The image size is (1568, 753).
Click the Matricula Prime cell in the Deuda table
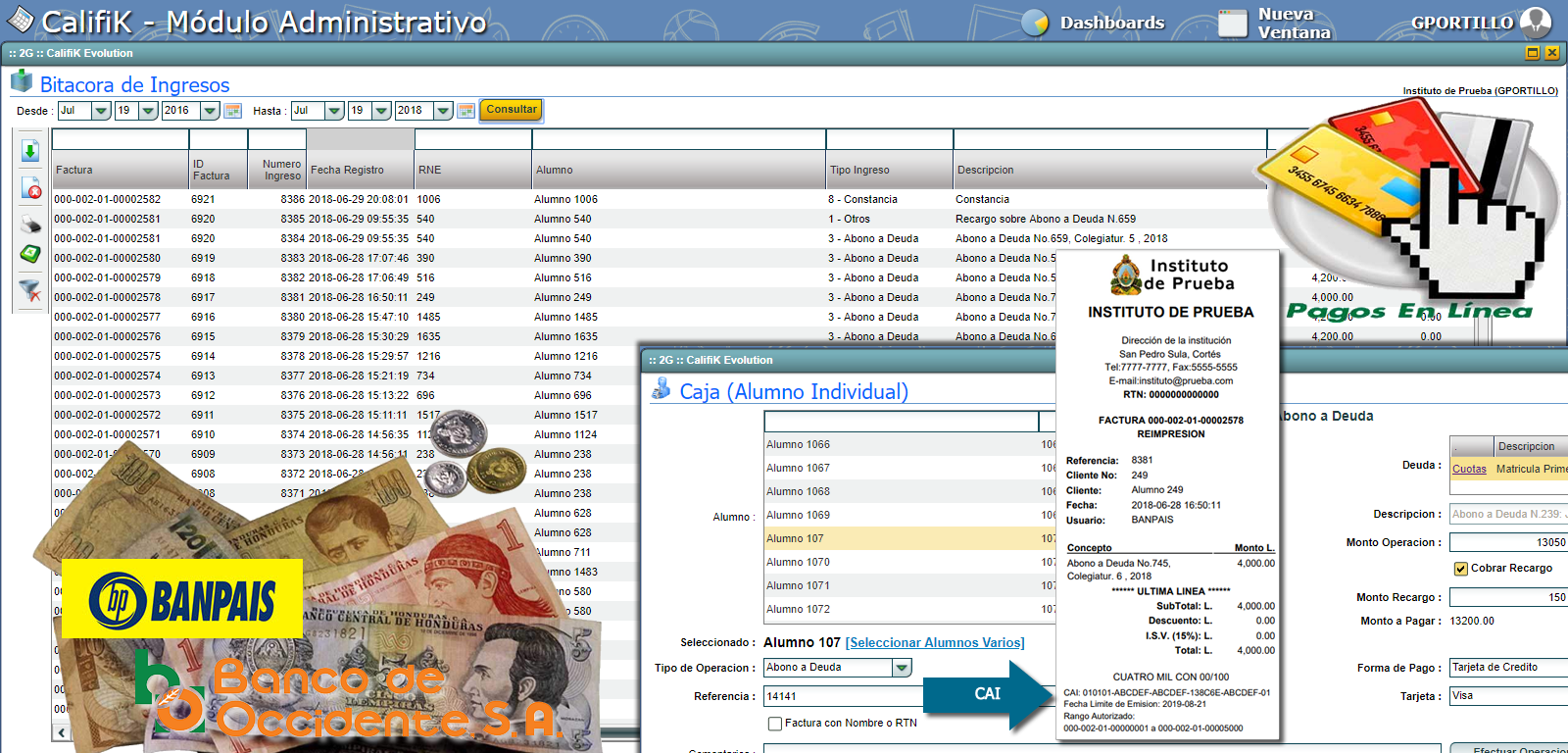[x=1532, y=470]
